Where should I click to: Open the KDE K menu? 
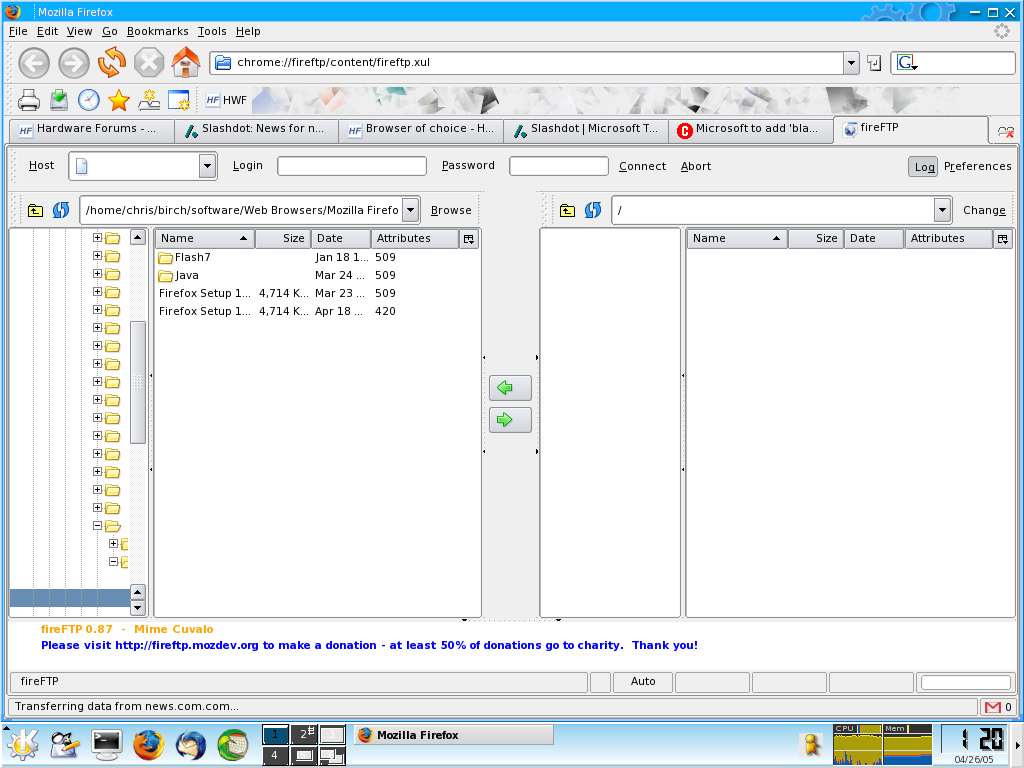click(x=22, y=745)
